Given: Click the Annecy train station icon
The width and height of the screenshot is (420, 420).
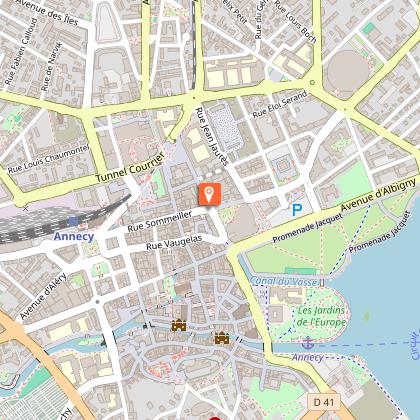Looking at the screenshot, I should pyautogui.click(x=73, y=221).
